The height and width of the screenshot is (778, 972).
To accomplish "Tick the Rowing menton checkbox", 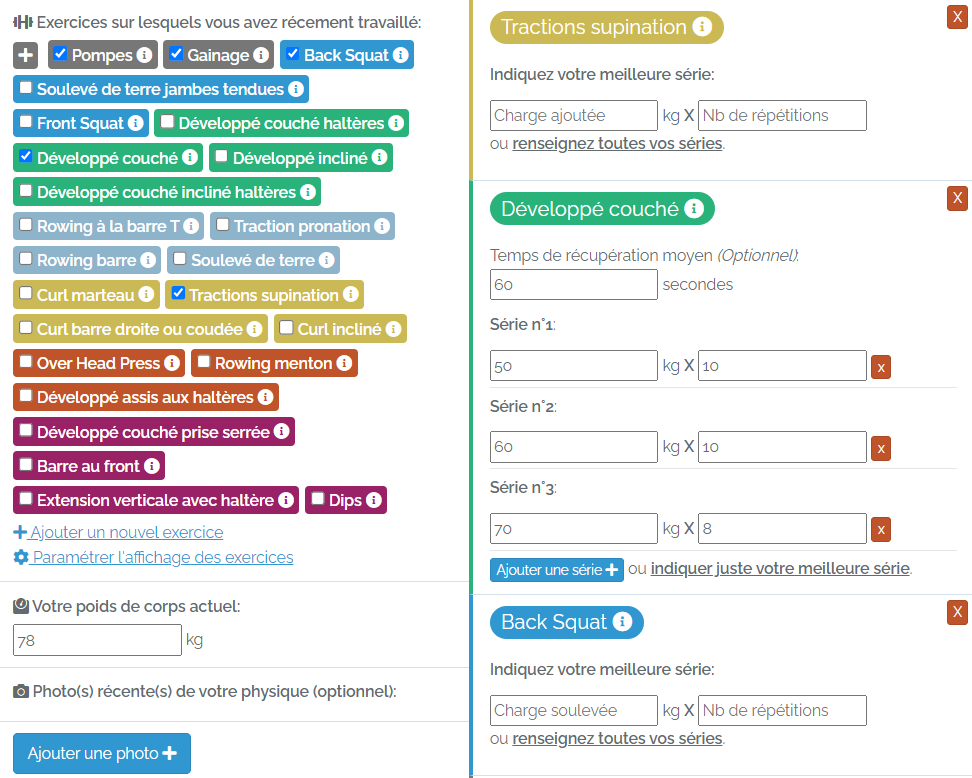I will pos(203,361).
